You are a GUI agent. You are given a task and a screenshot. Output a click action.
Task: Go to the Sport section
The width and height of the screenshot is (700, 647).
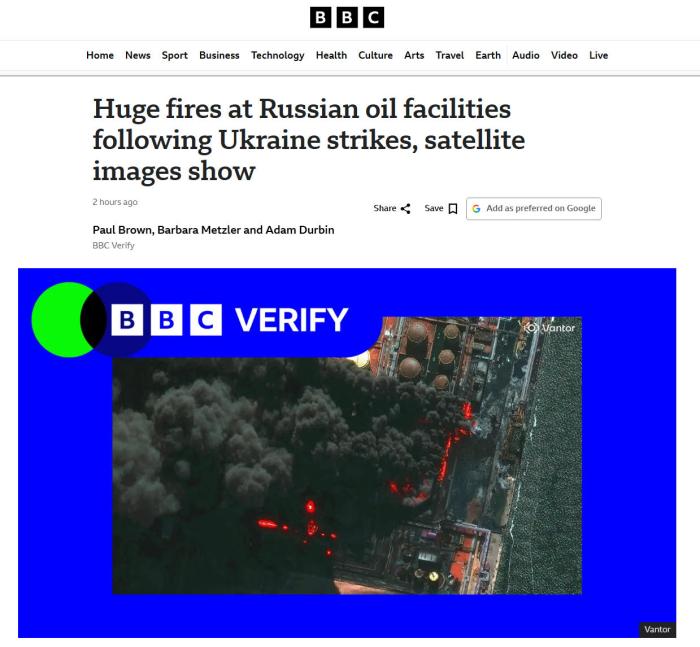coord(175,55)
